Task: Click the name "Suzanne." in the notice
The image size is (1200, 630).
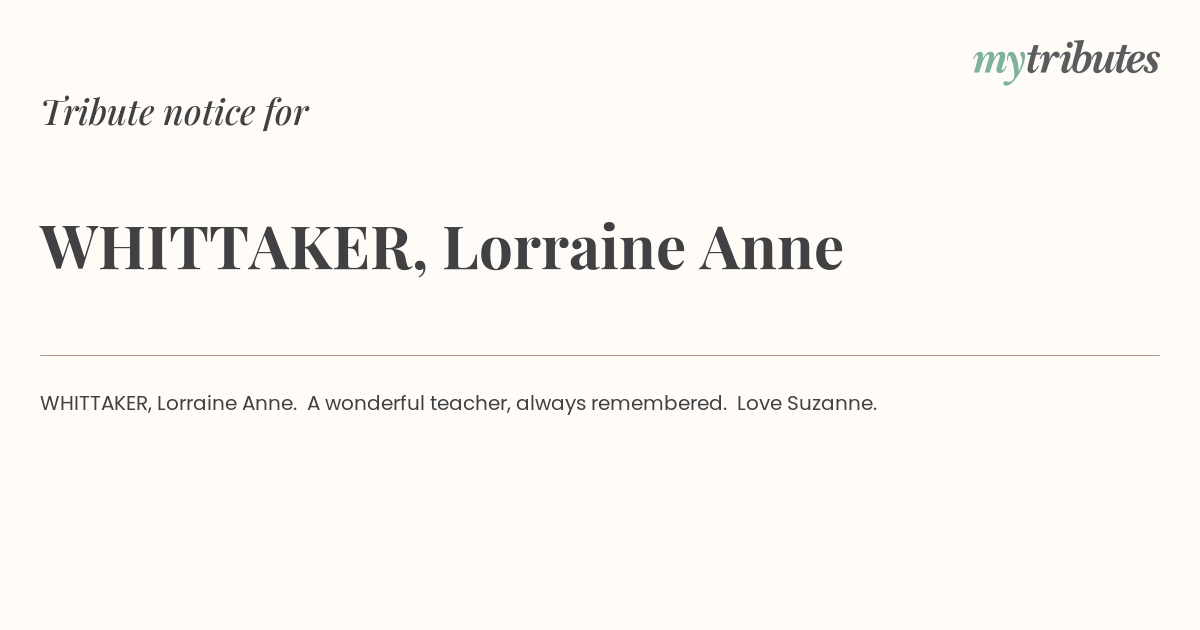Action: (x=832, y=403)
